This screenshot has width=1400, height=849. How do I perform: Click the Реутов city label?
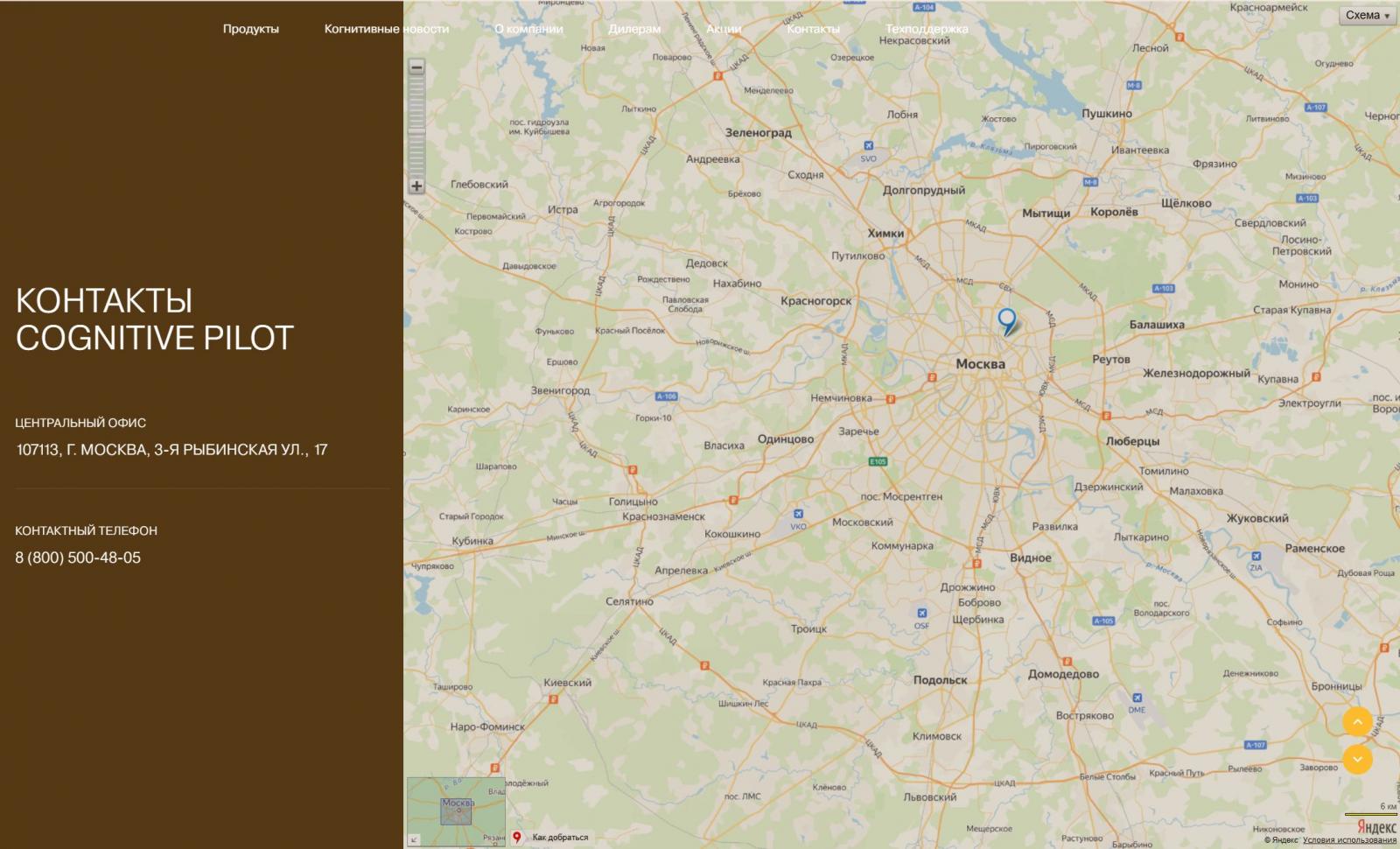pos(1111,360)
